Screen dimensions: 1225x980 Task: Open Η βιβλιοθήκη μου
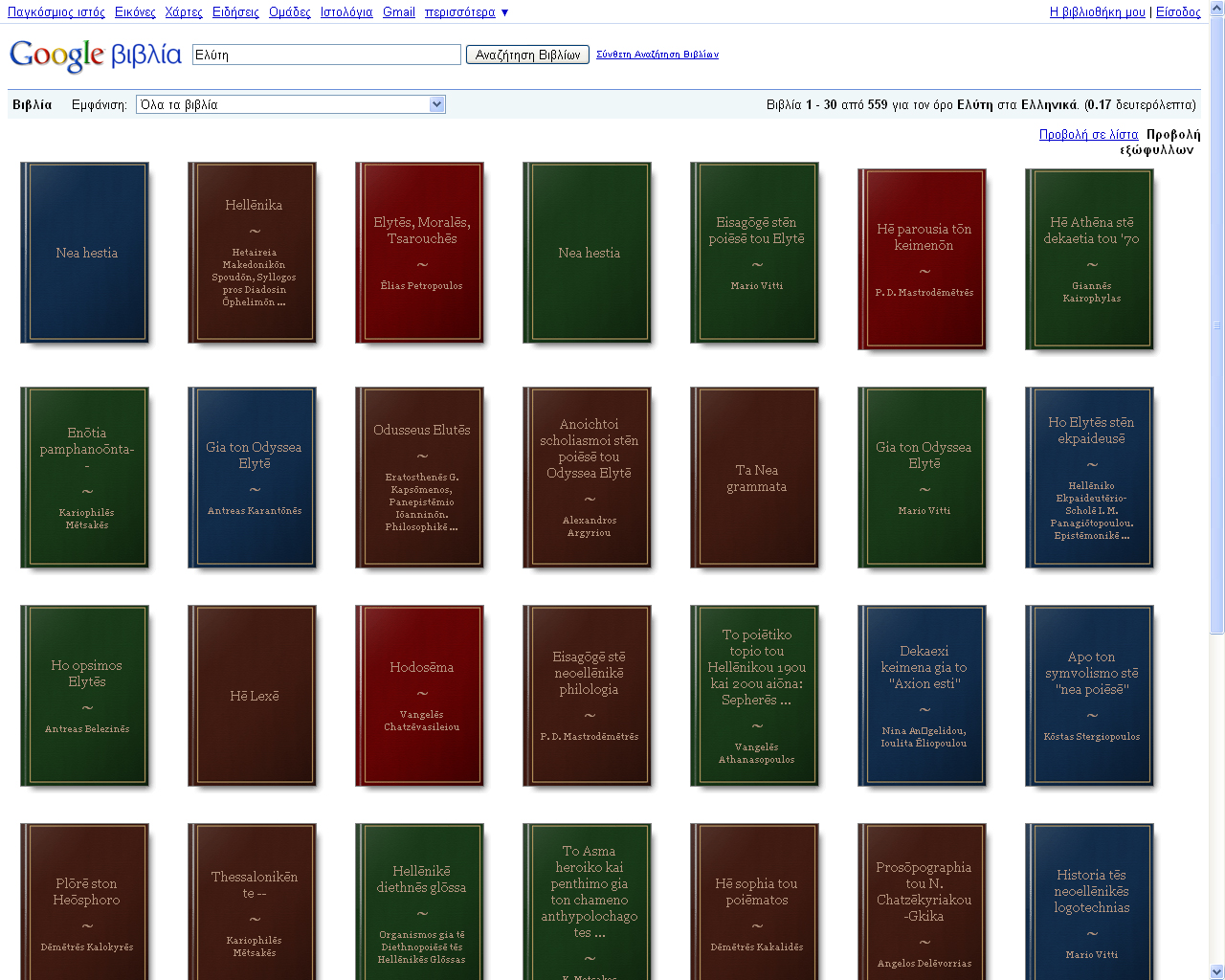(1096, 13)
